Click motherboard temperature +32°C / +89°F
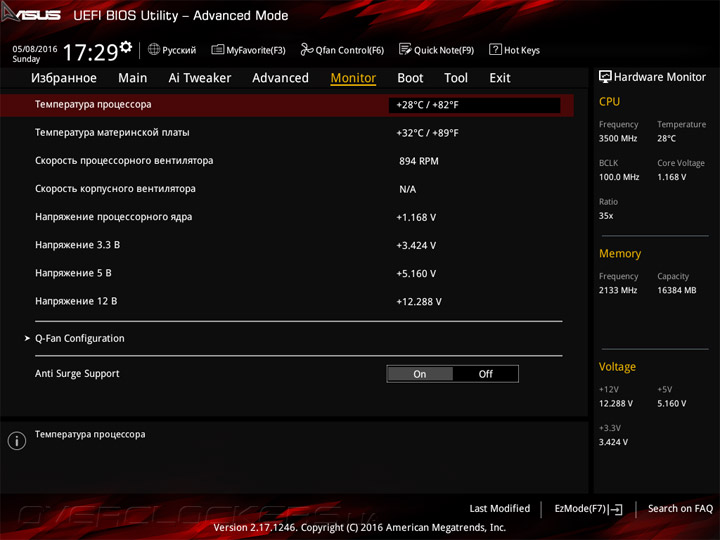 428,133
